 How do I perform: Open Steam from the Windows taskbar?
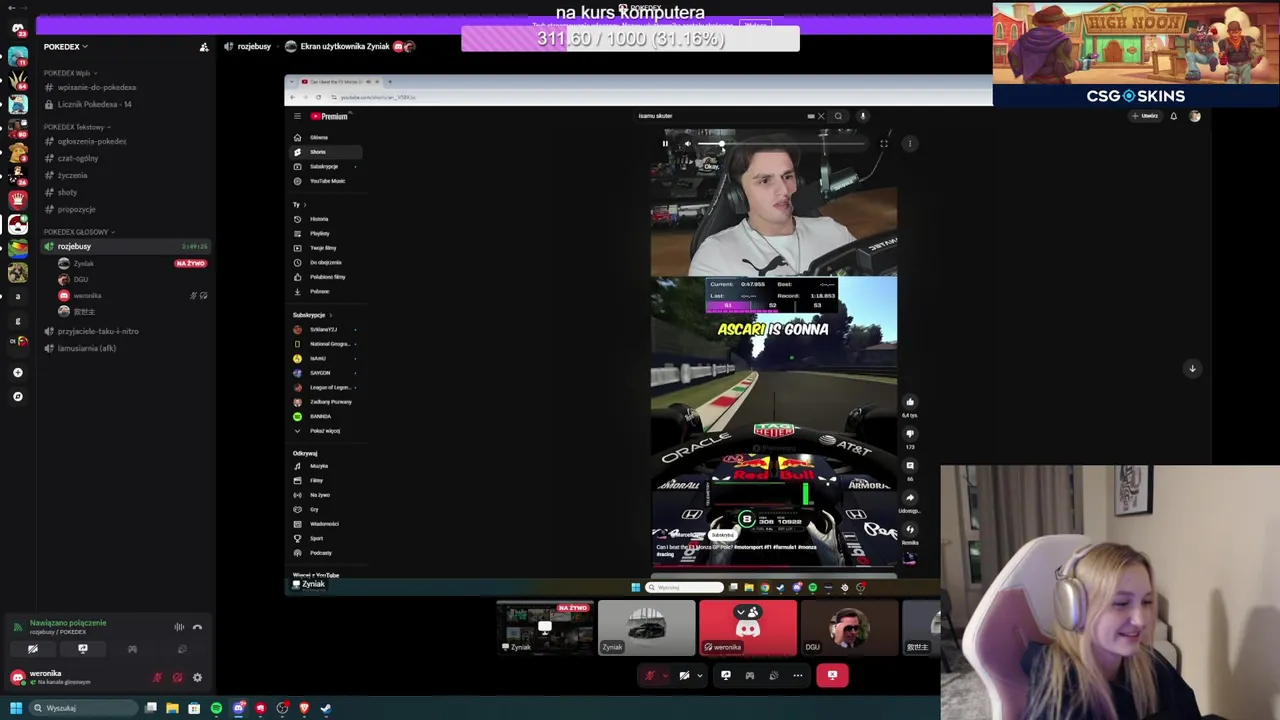coord(326,708)
